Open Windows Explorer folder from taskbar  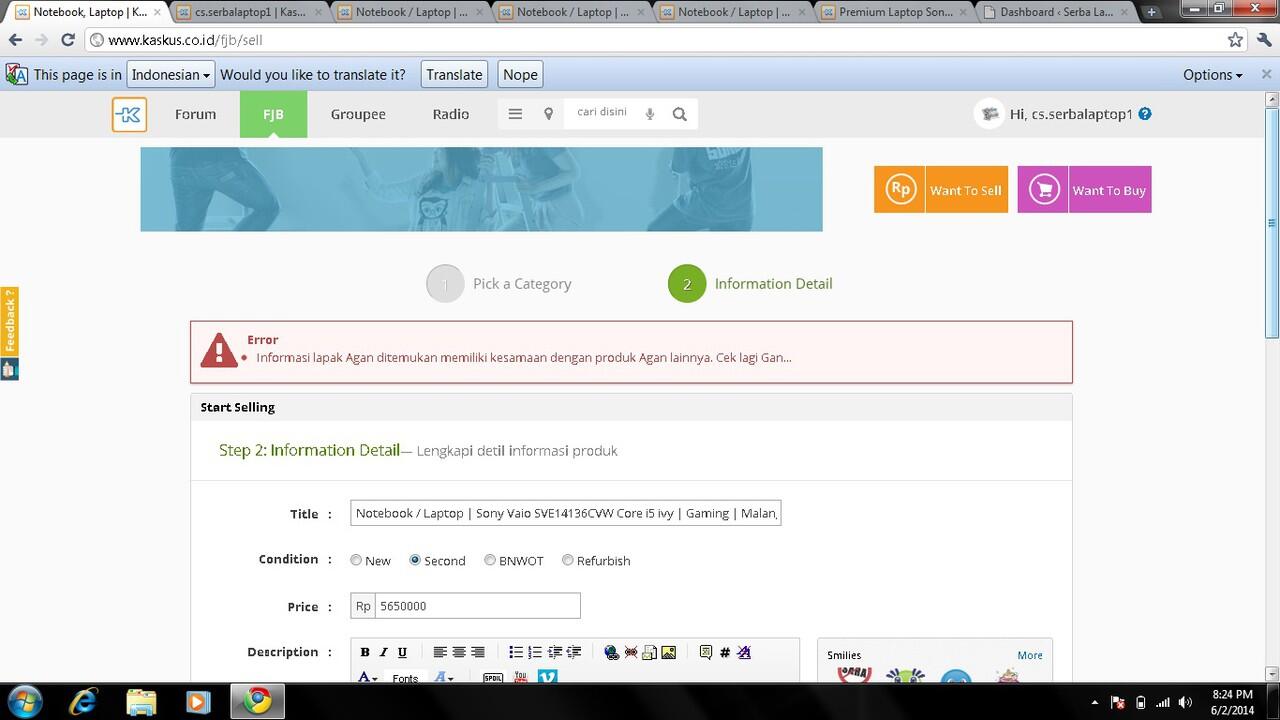click(x=141, y=701)
